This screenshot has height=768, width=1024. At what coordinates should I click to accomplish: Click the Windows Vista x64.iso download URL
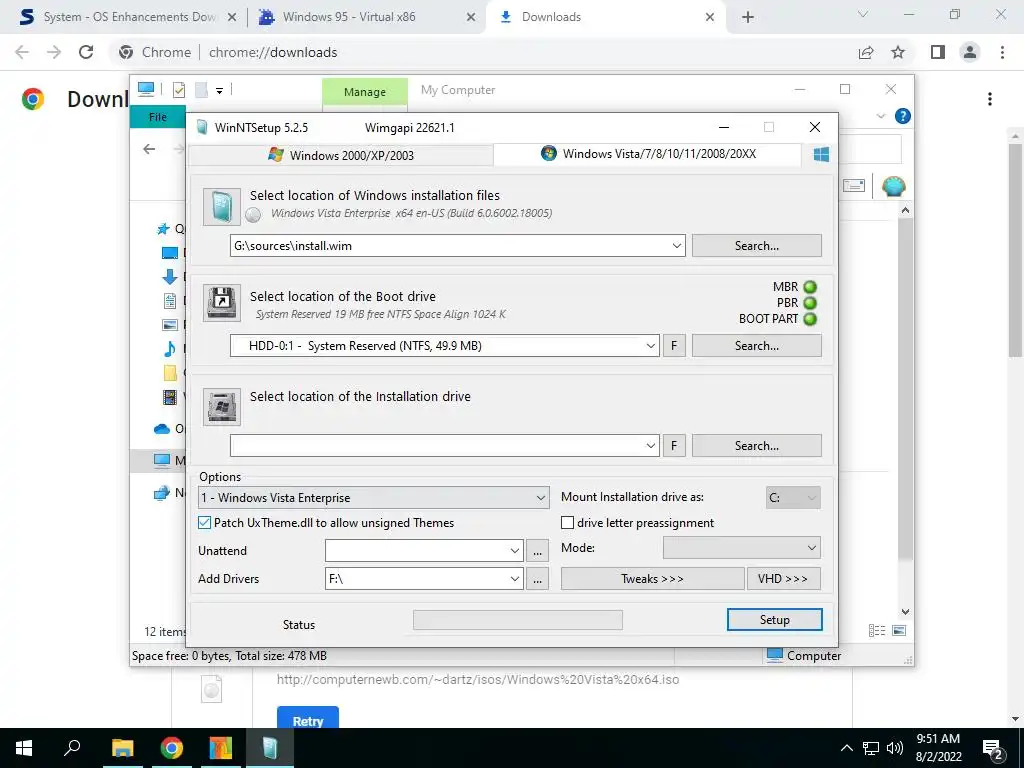pos(478,679)
